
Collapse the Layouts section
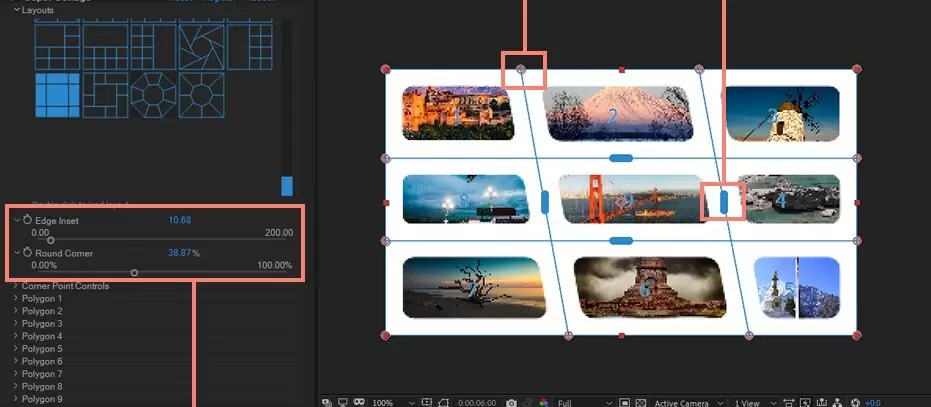[x=17, y=10]
